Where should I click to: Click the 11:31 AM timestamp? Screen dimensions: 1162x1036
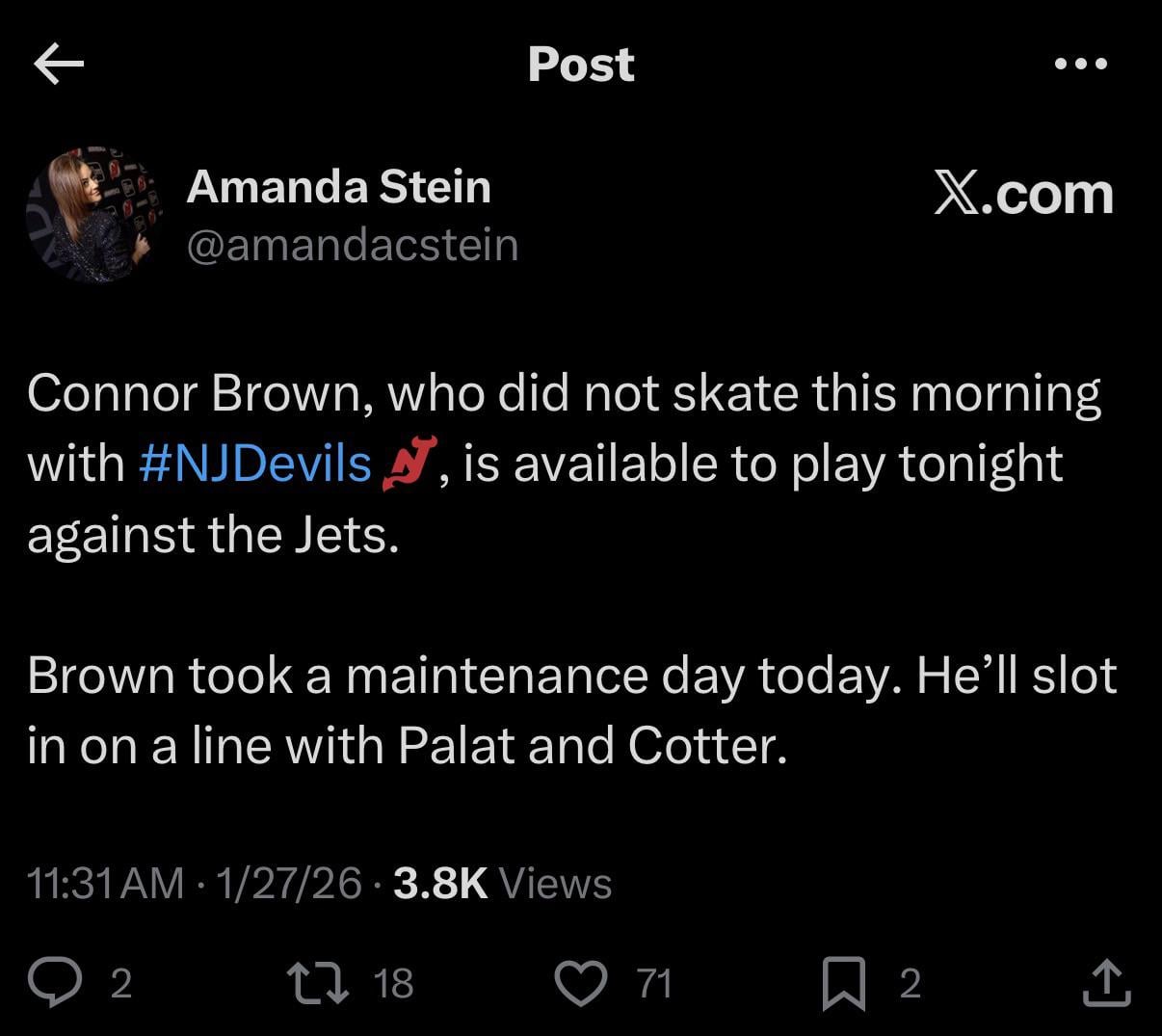pos(105,883)
